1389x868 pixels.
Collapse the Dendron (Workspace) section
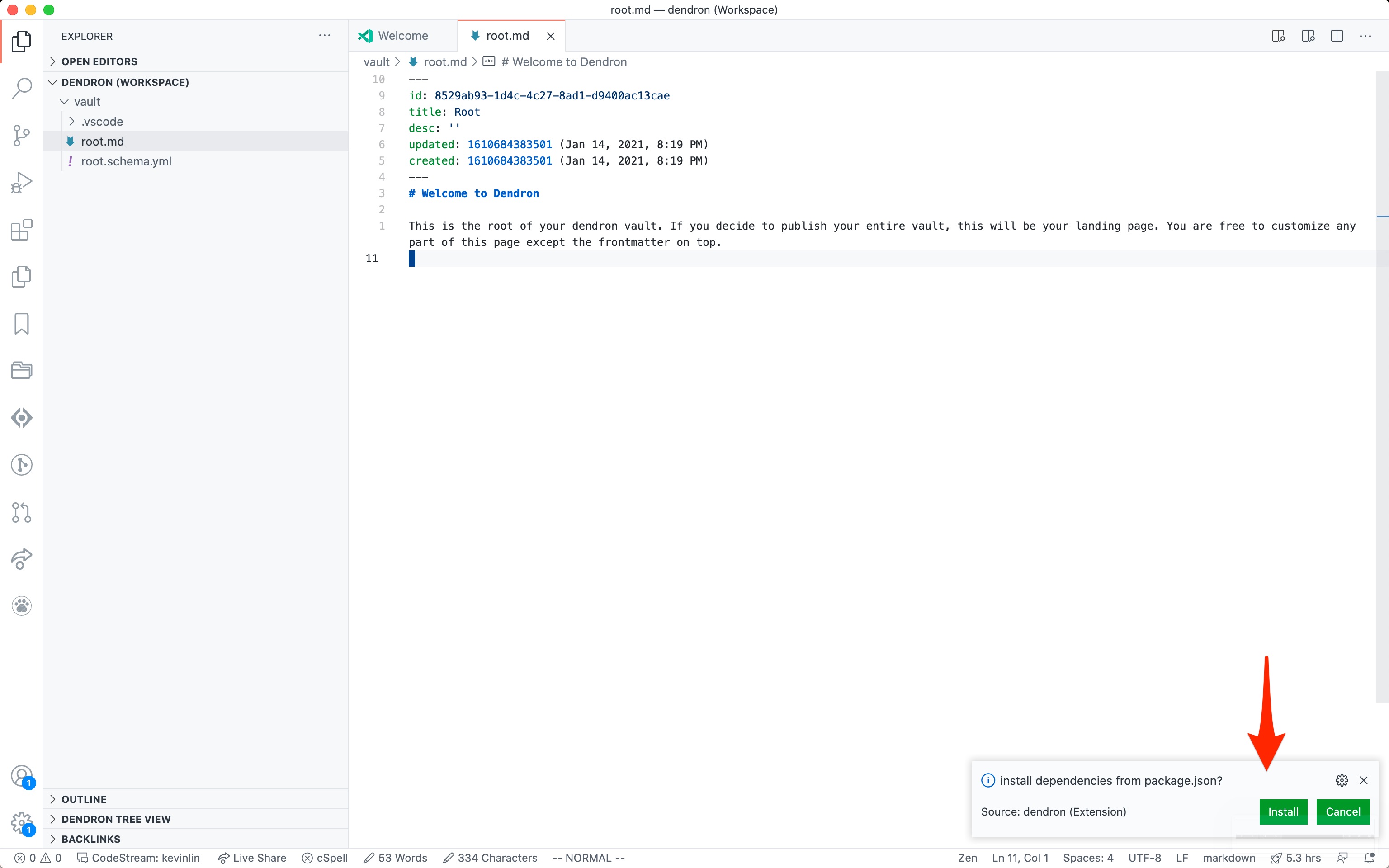coord(195,82)
